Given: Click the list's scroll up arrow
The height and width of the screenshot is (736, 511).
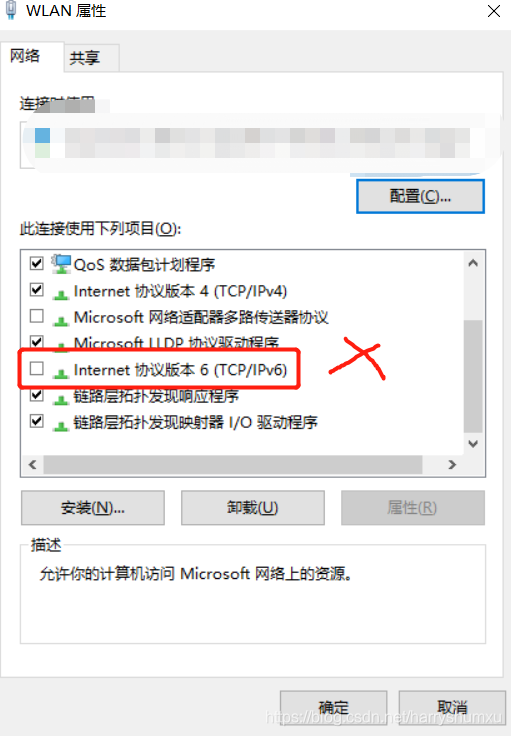Looking at the screenshot, I should tap(473, 263).
